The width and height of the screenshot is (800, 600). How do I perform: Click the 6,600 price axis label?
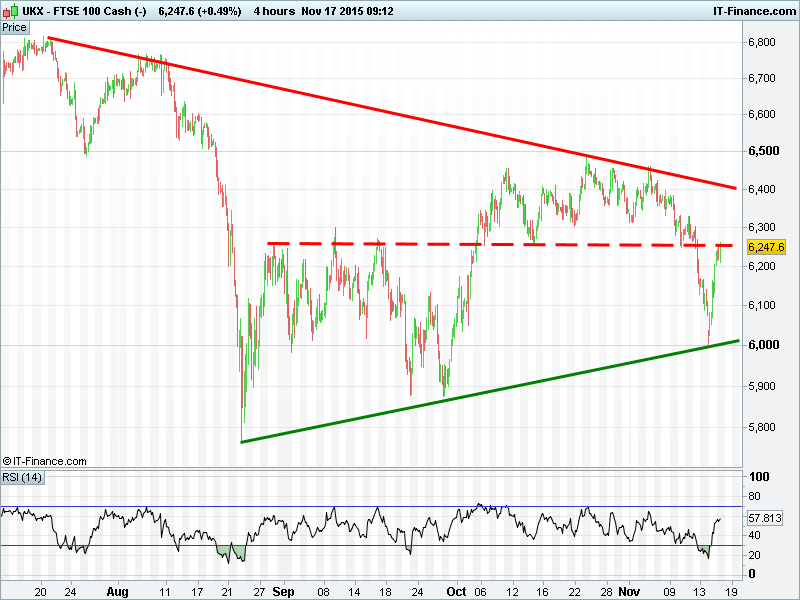click(x=762, y=114)
